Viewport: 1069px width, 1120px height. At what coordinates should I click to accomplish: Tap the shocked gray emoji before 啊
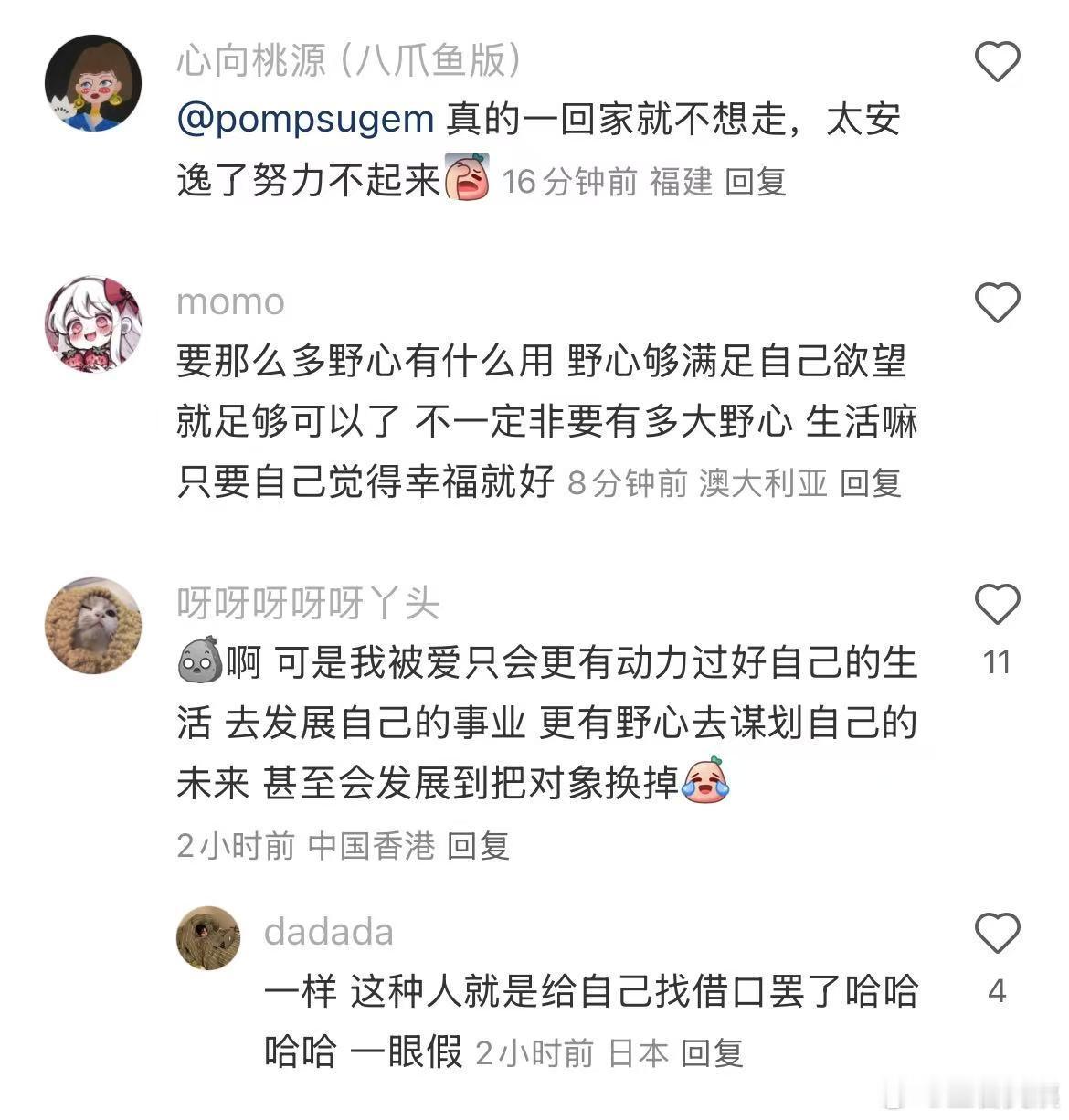coord(199,660)
